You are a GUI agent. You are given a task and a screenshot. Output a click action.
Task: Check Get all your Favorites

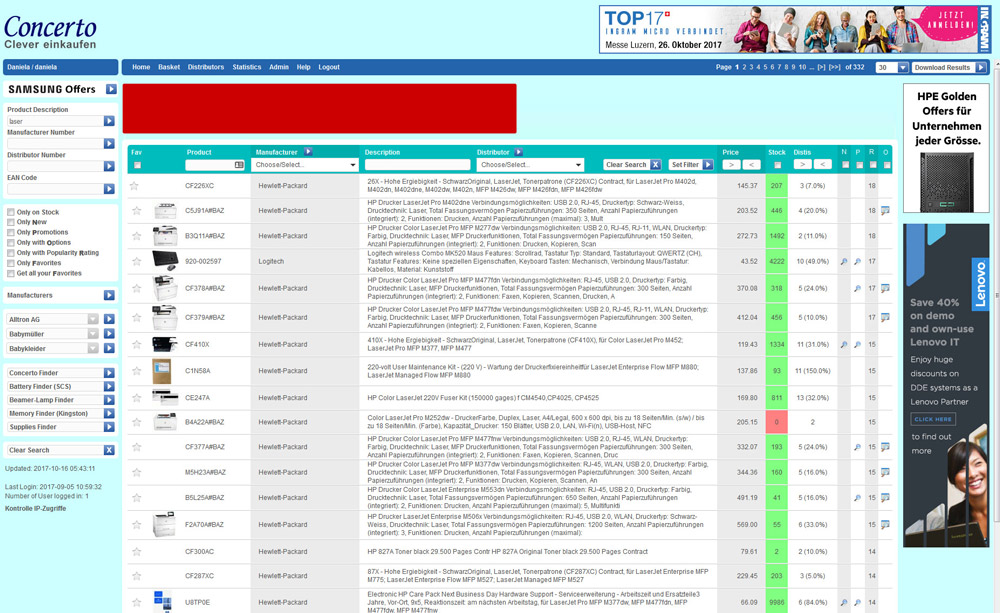click(x=11, y=274)
